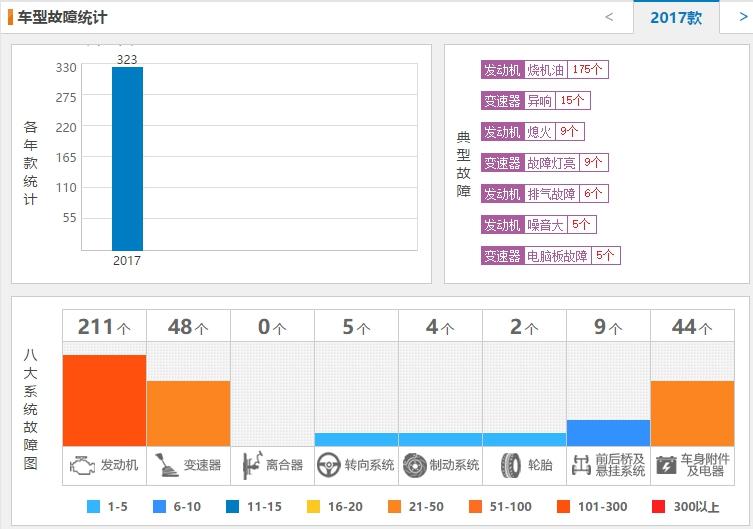Click the gearbox shifter icon
The height and width of the screenshot is (529, 753).
pos(167,465)
